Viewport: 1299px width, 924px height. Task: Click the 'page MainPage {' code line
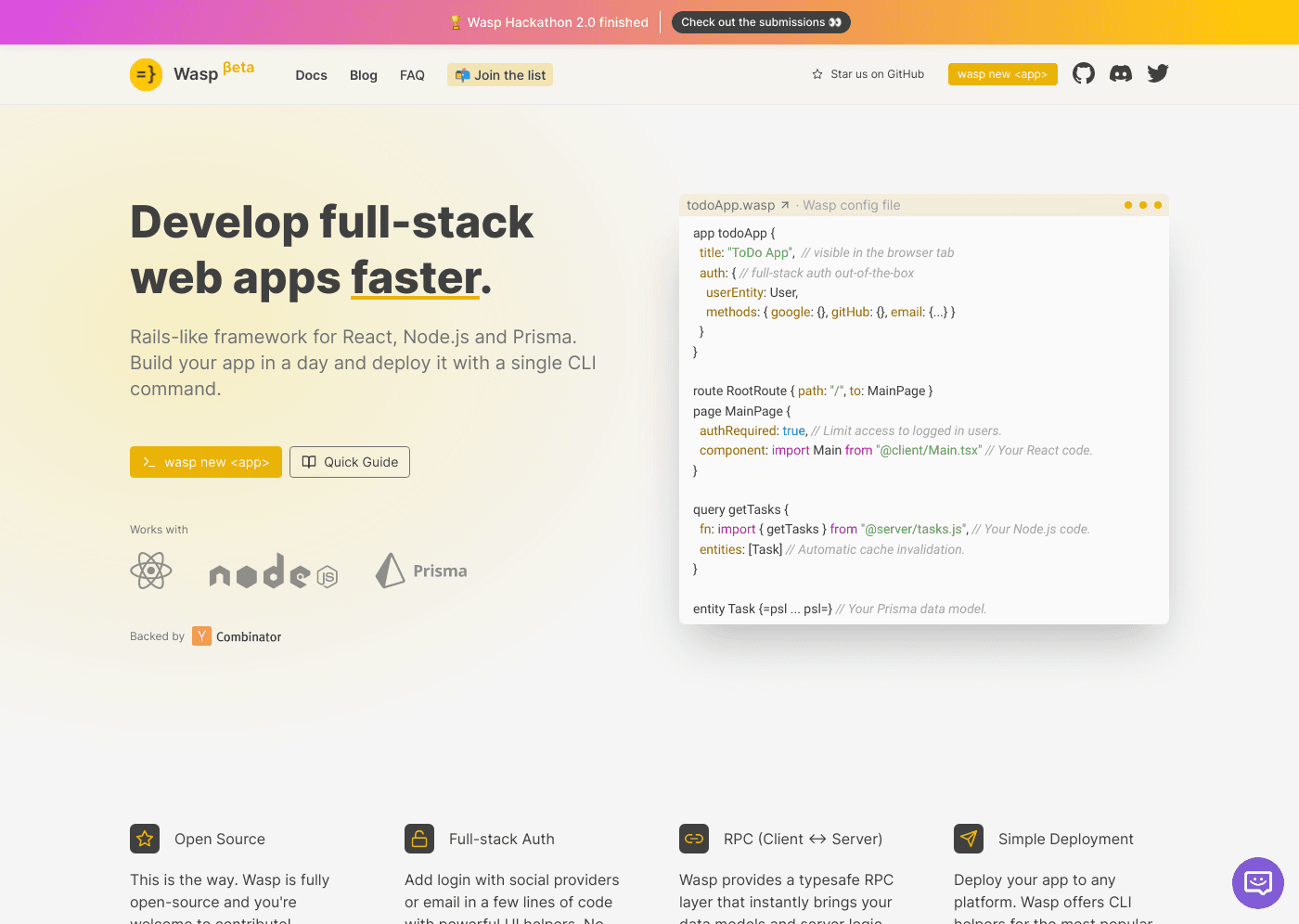(x=742, y=411)
